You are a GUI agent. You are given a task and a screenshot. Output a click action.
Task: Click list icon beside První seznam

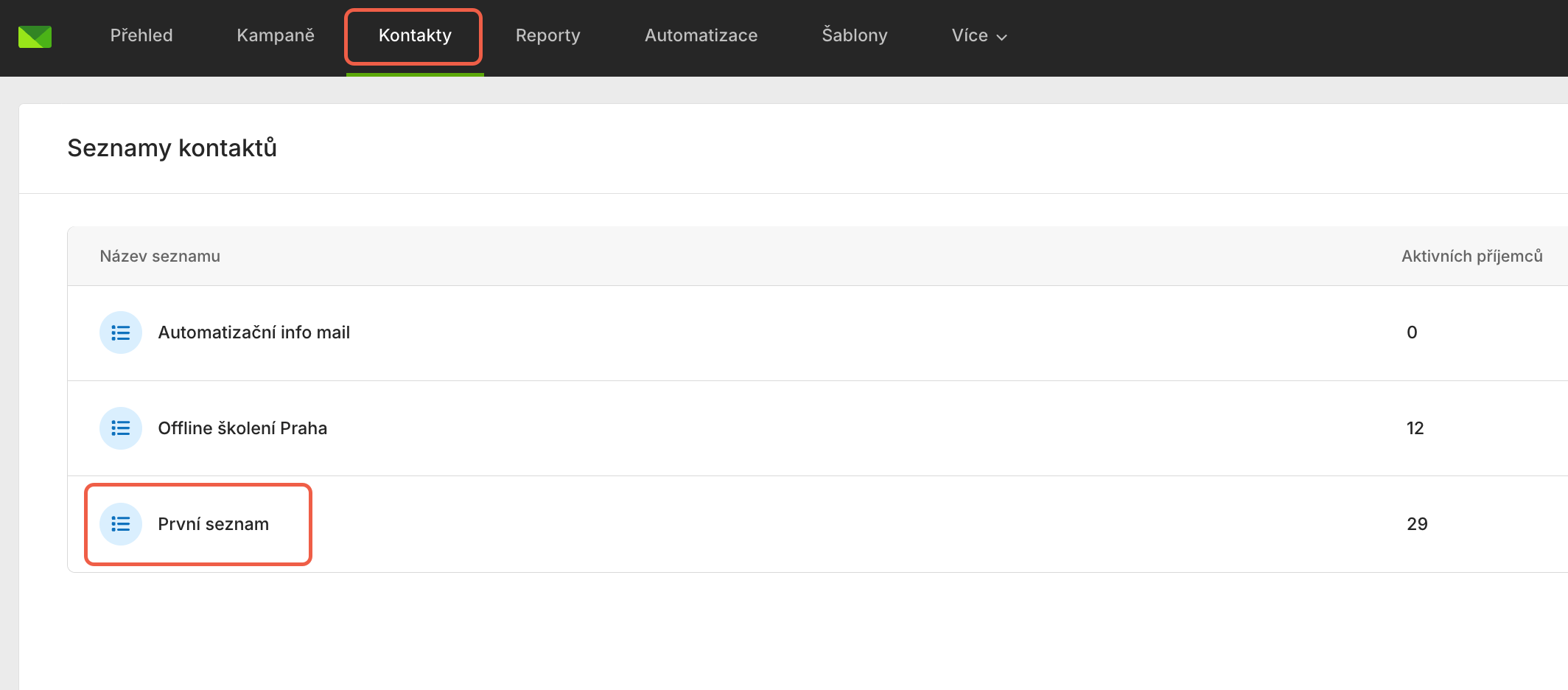click(x=121, y=524)
